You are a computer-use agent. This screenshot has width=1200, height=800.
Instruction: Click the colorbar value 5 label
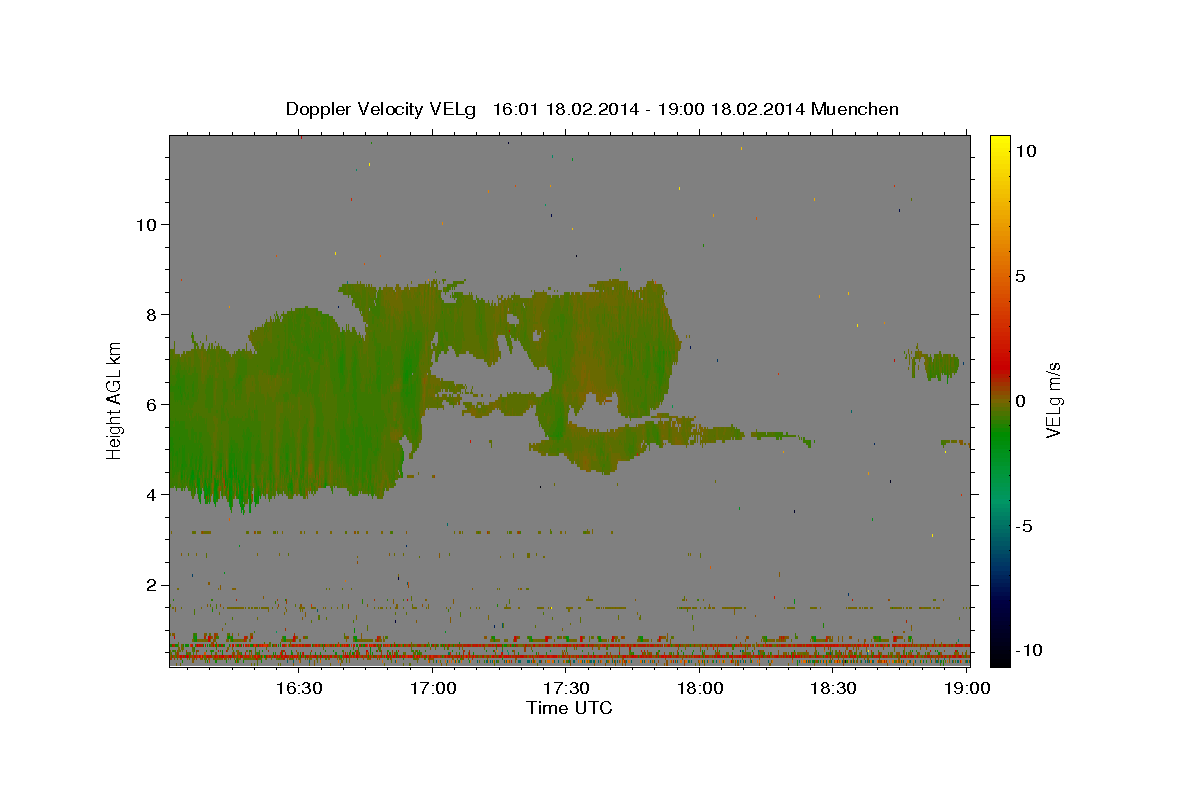click(1021, 275)
